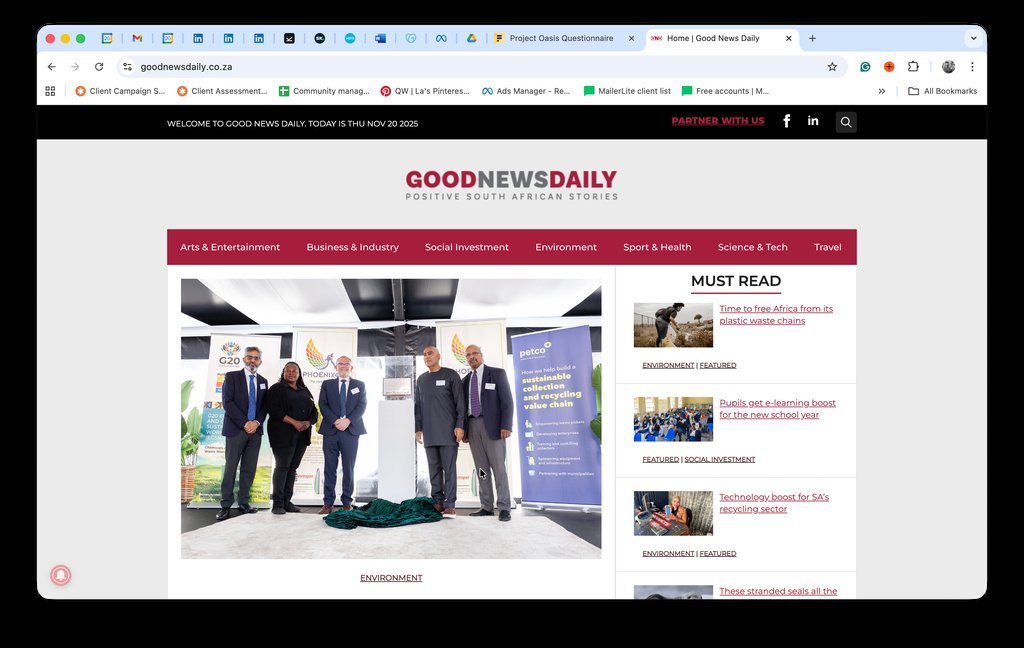The width and height of the screenshot is (1024, 648).
Task: Go forward in browser history
Action: click(x=75, y=67)
